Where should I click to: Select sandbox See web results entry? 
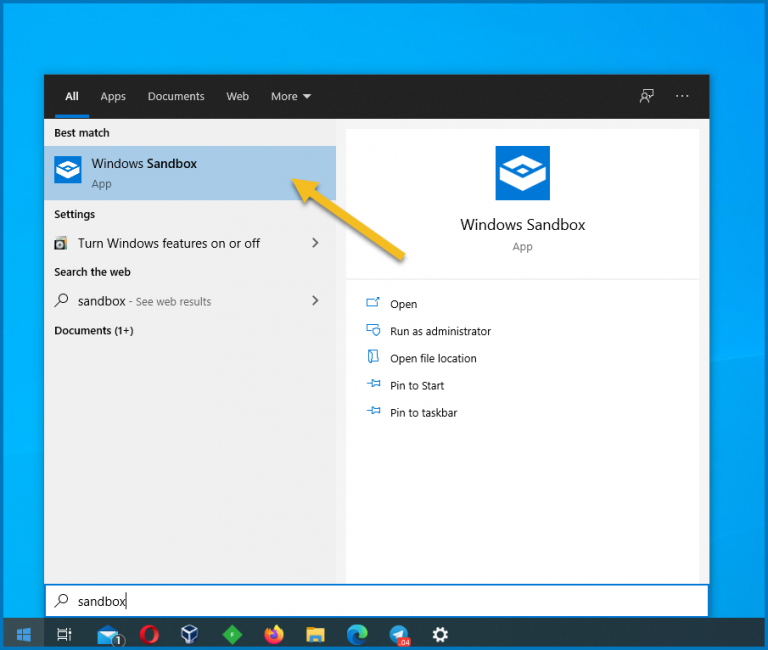pos(190,301)
